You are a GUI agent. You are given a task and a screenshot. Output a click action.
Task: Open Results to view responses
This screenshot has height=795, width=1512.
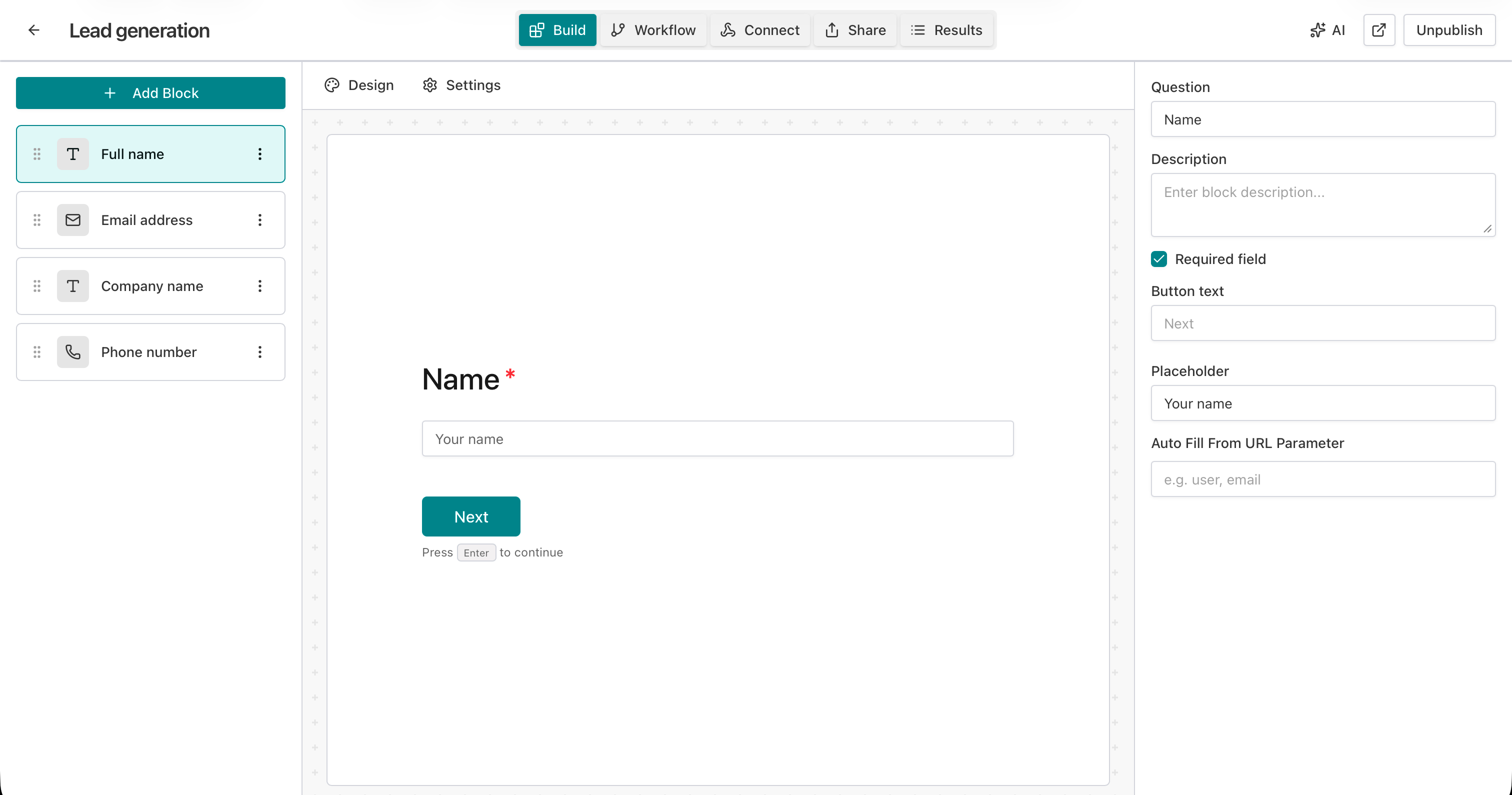tap(946, 30)
